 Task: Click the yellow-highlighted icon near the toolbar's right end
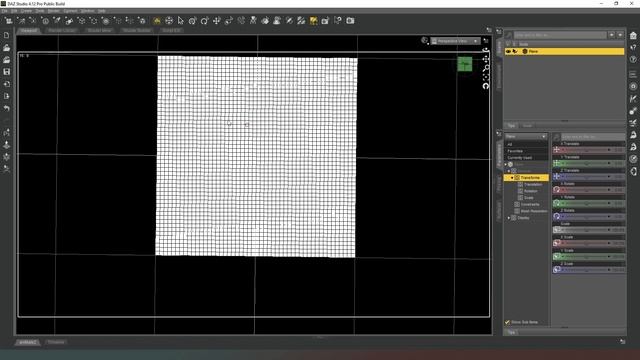(313, 20)
